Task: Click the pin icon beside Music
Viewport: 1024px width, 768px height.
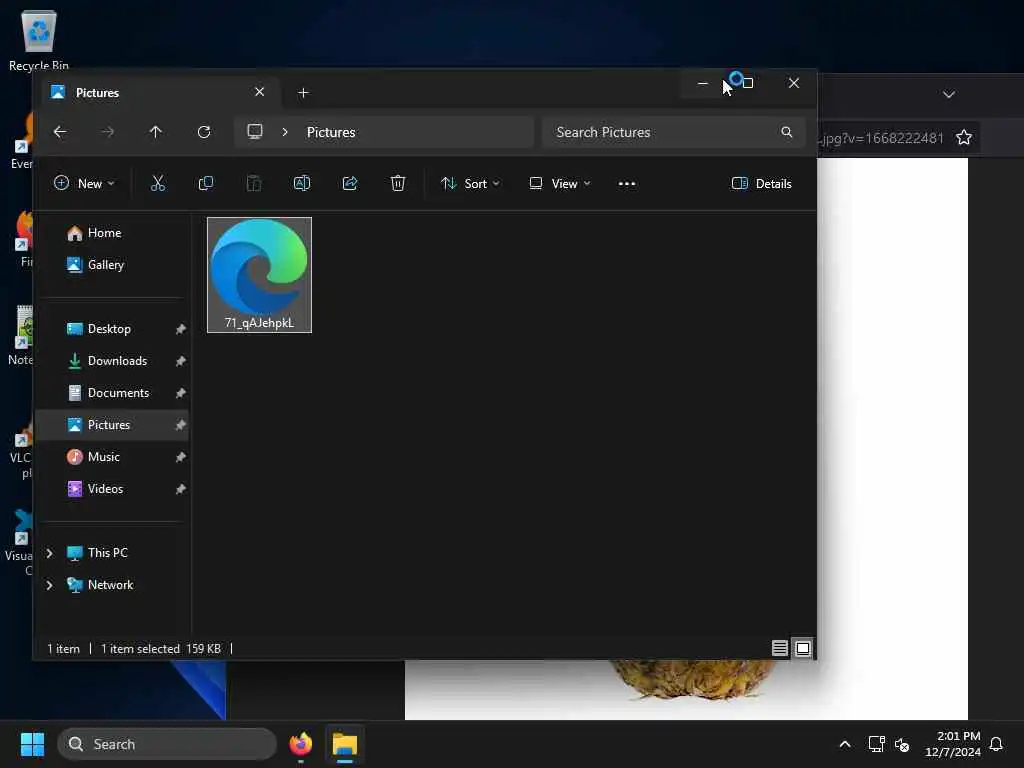Action: click(x=180, y=457)
